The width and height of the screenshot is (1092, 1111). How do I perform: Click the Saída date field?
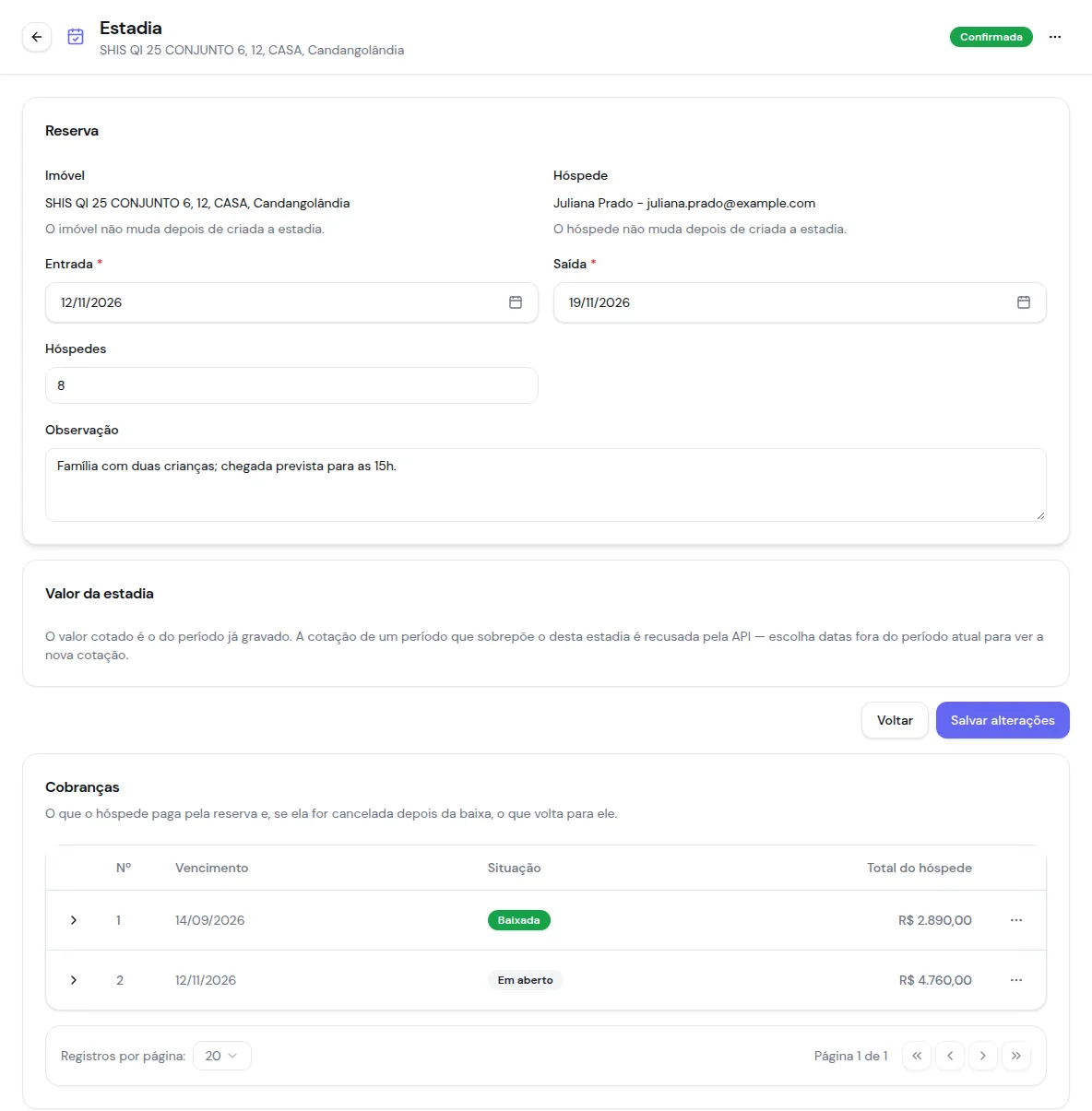click(x=800, y=302)
